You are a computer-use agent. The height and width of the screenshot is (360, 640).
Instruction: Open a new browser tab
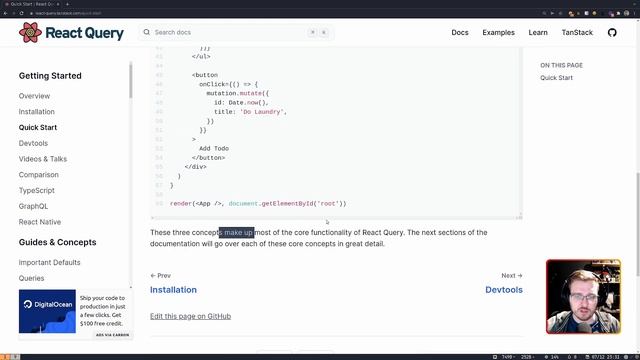pyautogui.click(x=67, y=4)
